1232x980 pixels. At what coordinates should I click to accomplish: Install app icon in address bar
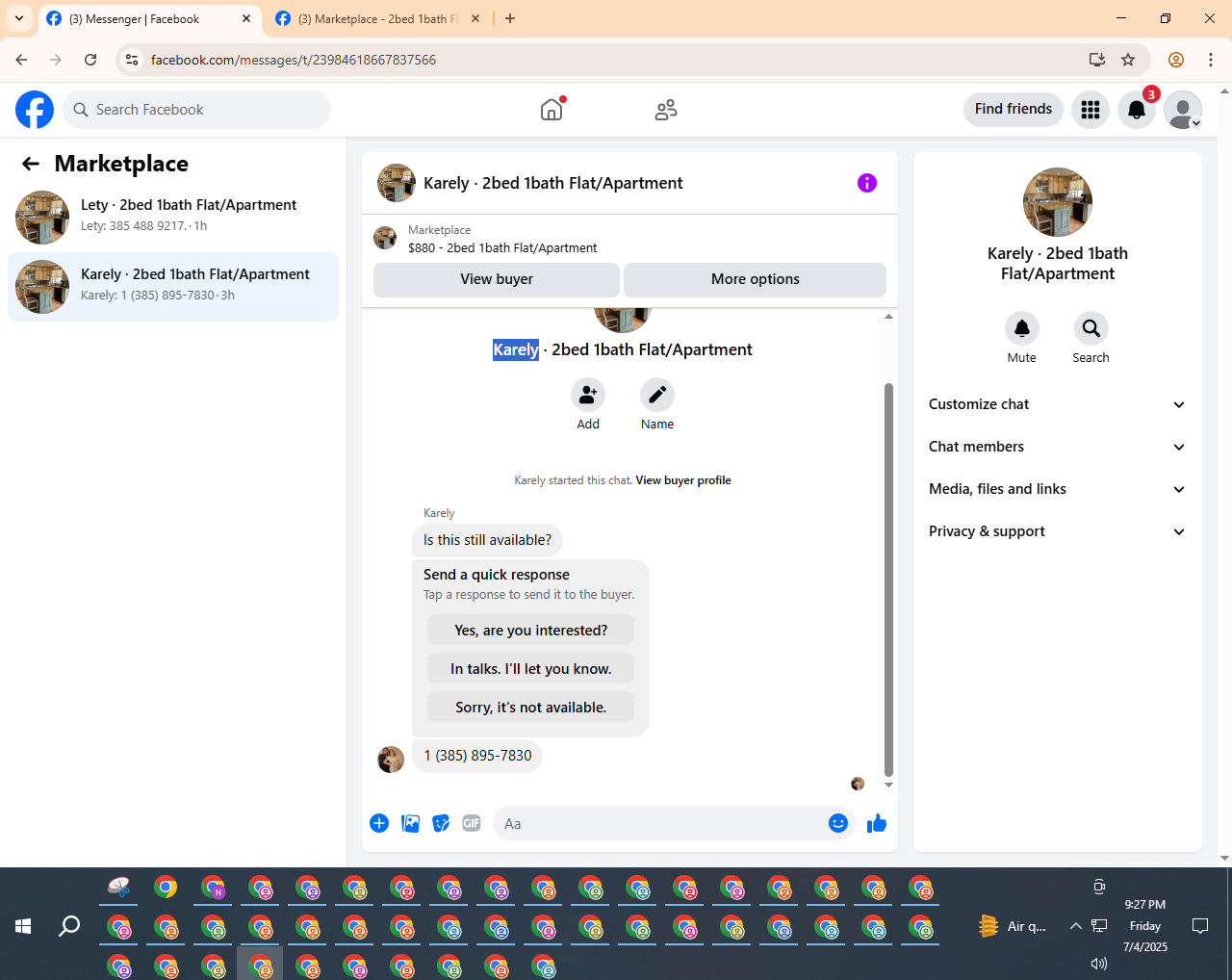point(1097,60)
